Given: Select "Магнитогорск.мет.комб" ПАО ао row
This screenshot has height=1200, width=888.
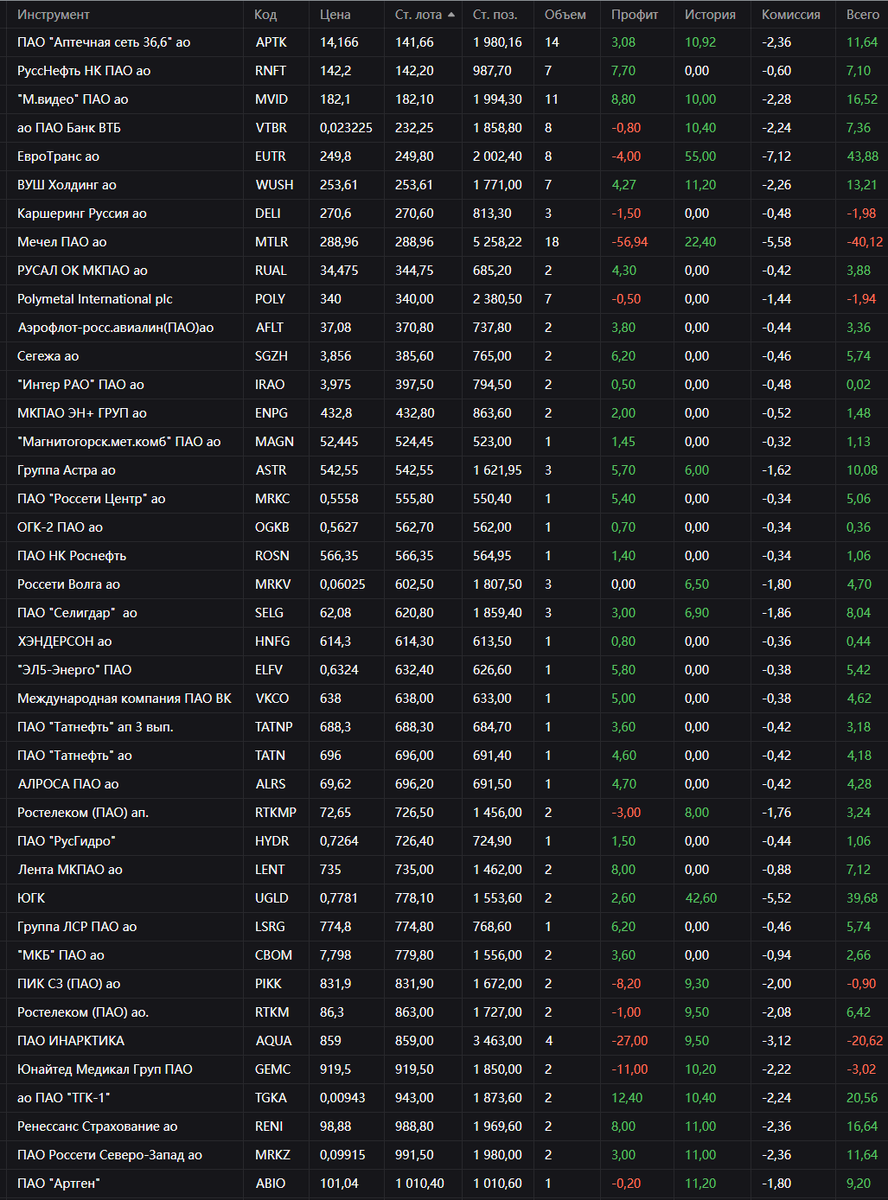Looking at the screenshot, I should coord(444,442).
